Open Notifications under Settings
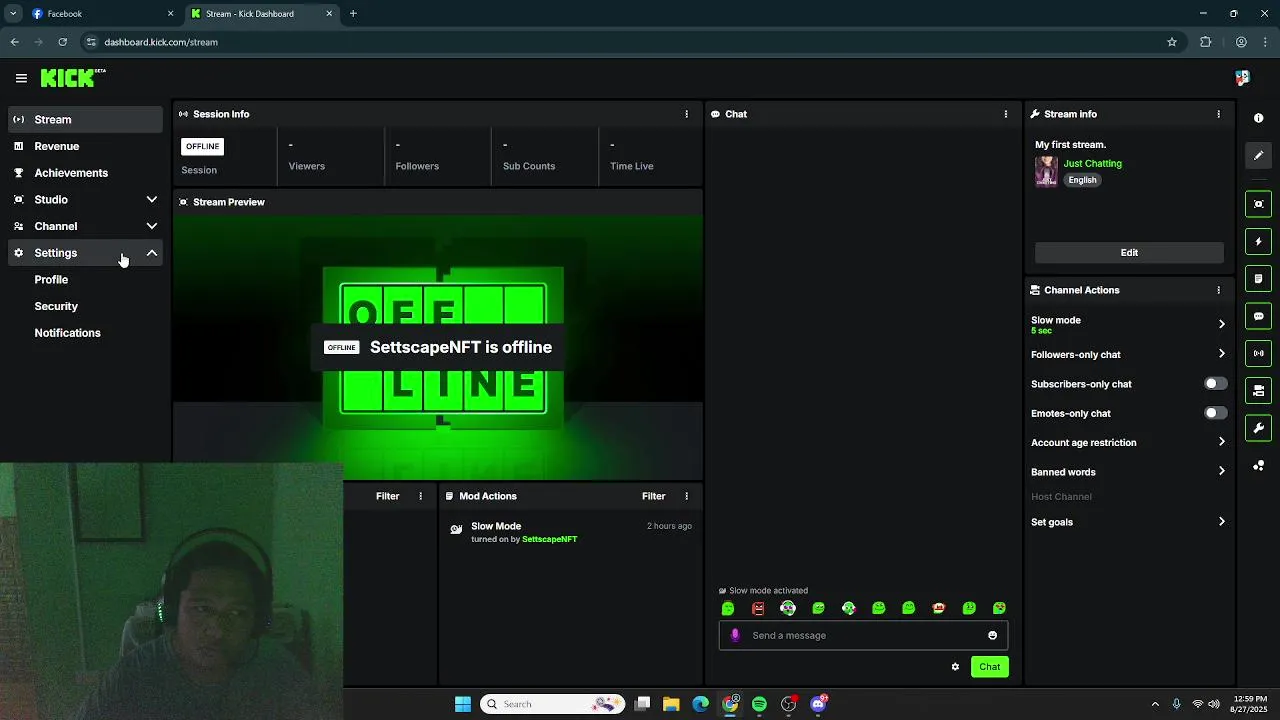This screenshot has height=720, width=1280. (67, 333)
